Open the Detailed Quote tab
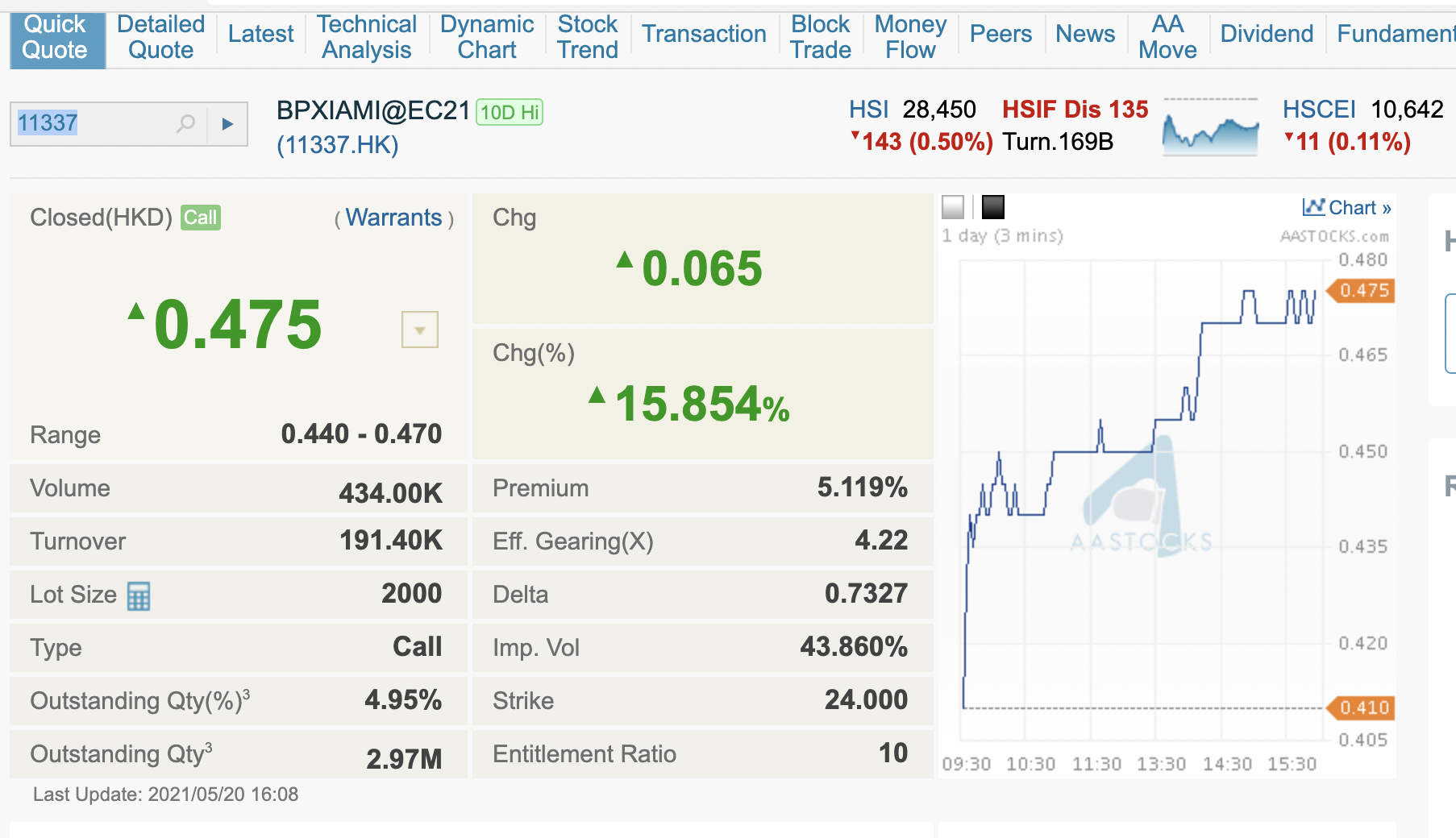 pyautogui.click(x=161, y=37)
